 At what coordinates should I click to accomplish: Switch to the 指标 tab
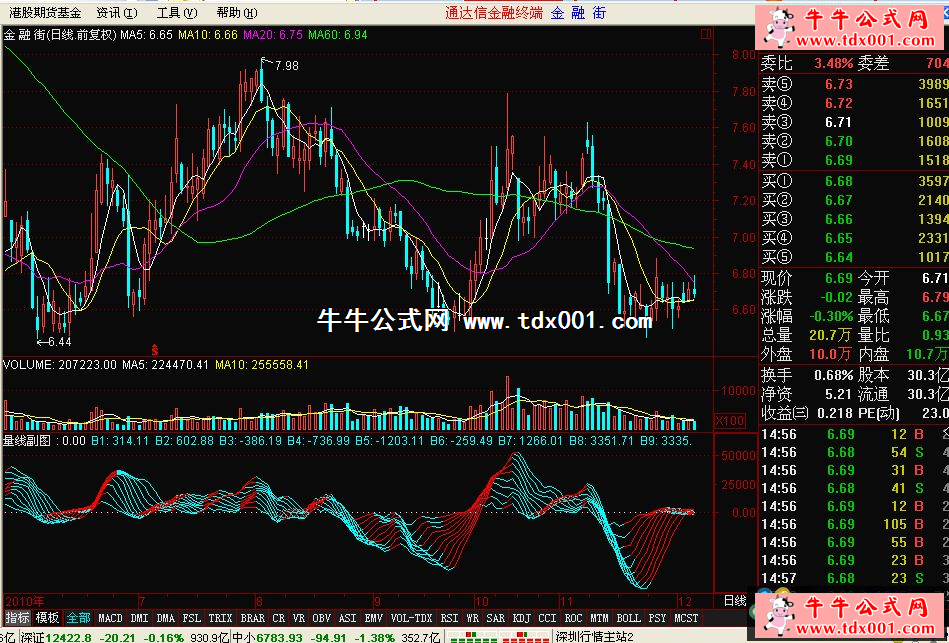click(x=17, y=618)
